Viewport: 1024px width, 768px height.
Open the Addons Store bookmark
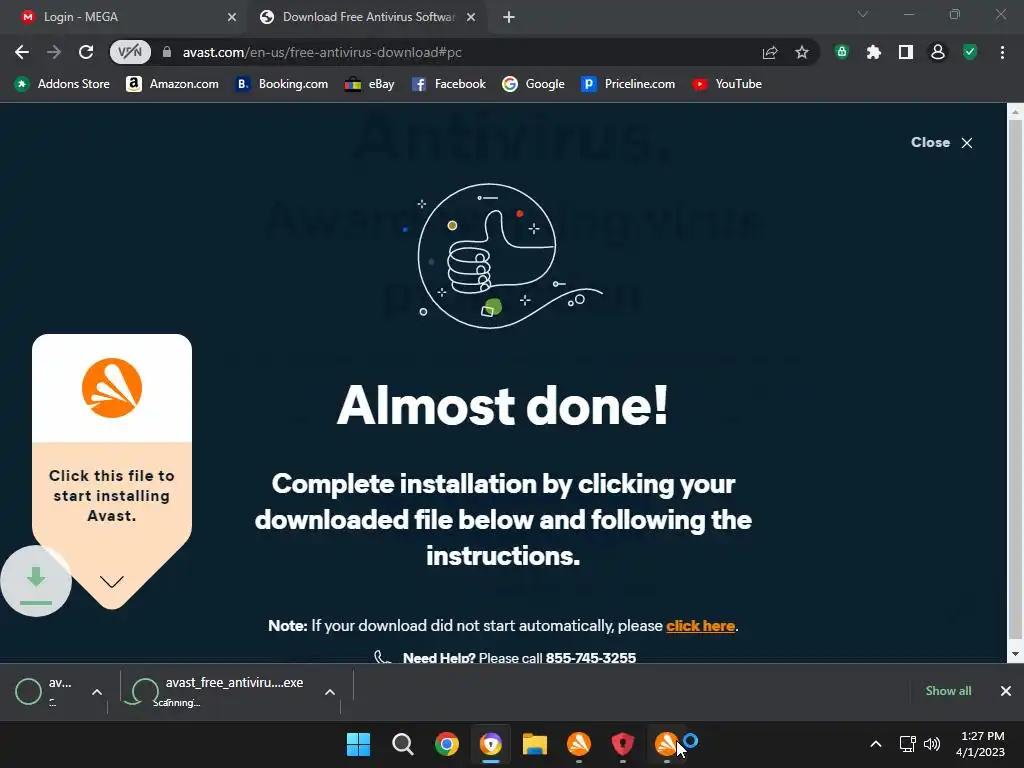pos(62,84)
